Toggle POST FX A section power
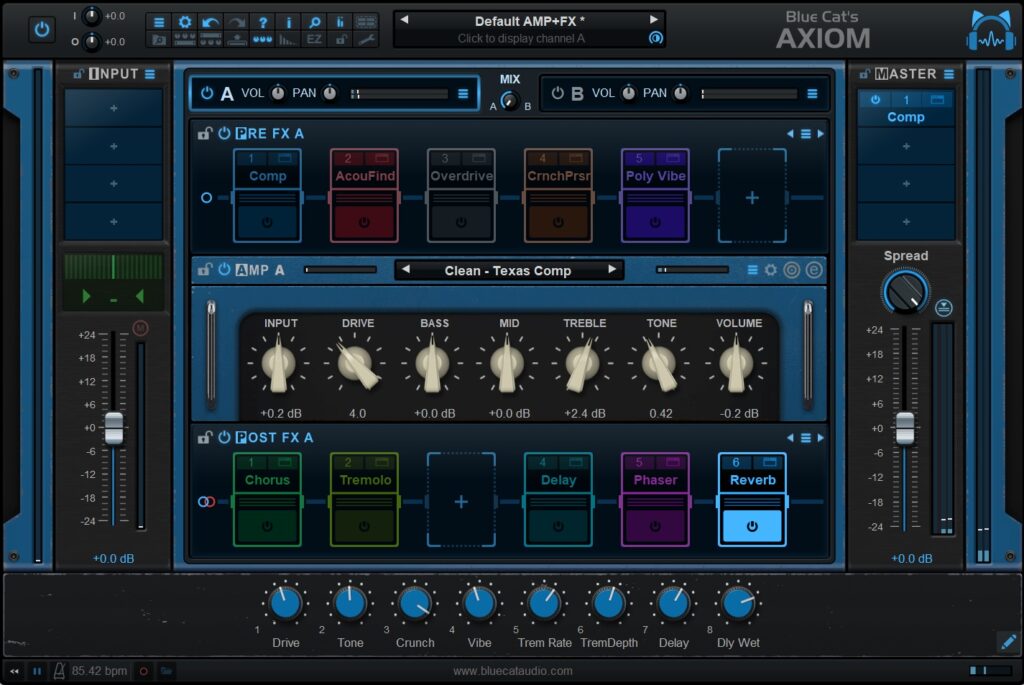The width and height of the screenshot is (1024, 685). pos(224,437)
